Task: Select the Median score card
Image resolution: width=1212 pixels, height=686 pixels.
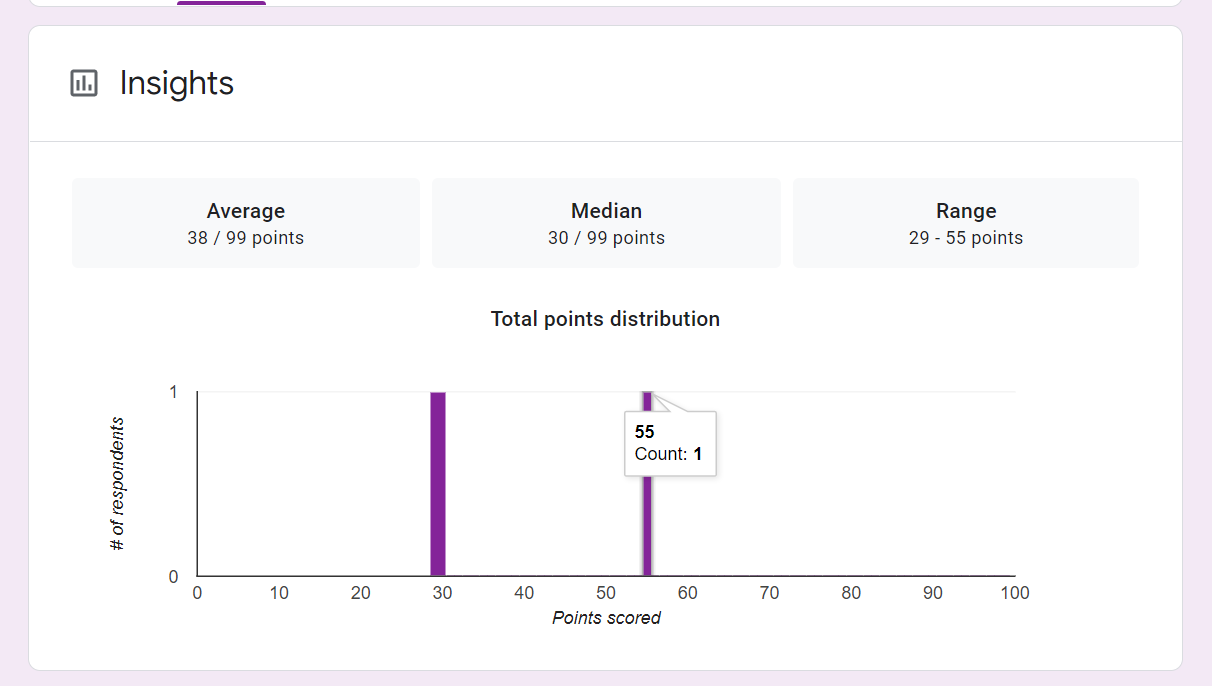Action: tap(606, 223)
